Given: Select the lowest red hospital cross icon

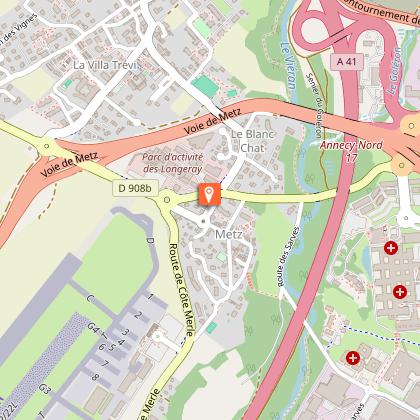Looking at the screenshot, I should tap(353, 358).
